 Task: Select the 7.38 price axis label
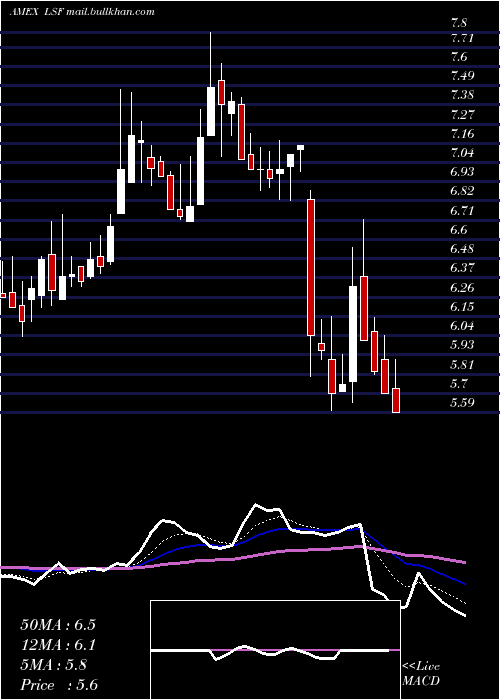click(x=463, y=95)
